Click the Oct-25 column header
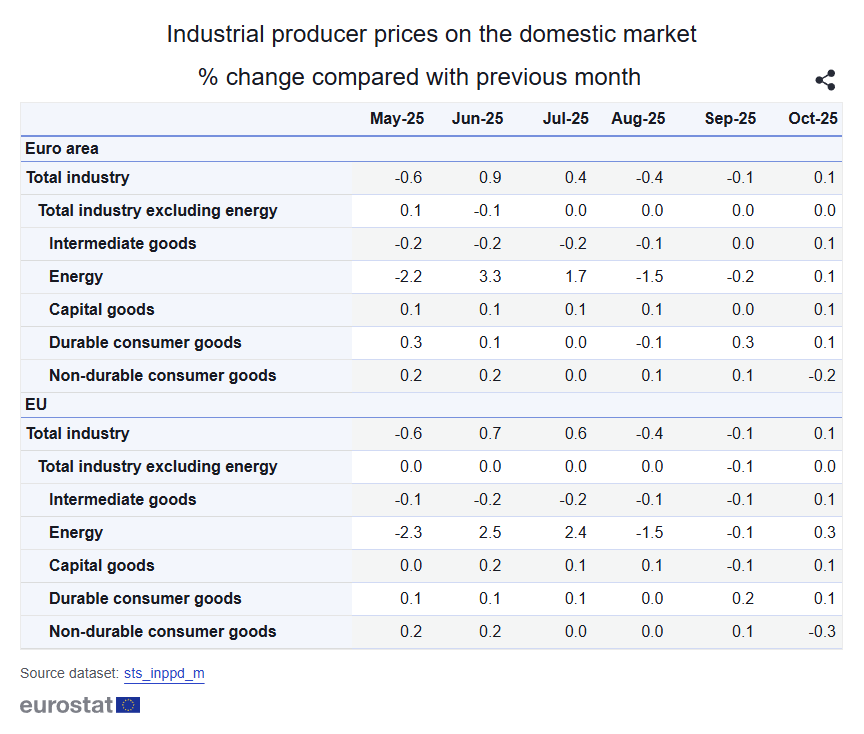The width and height of the screenshot is (864, 734). (x=812, y=119)
